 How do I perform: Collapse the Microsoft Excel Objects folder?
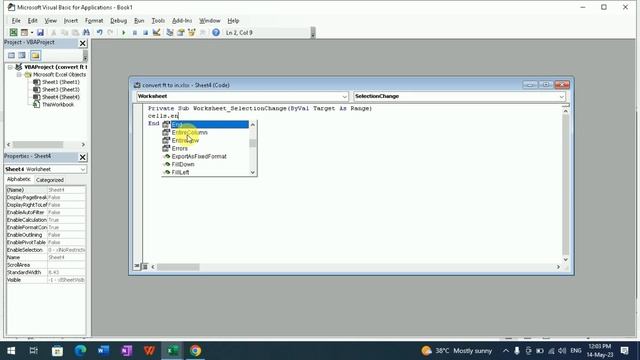pyautogui.click(x=19, y=75)
